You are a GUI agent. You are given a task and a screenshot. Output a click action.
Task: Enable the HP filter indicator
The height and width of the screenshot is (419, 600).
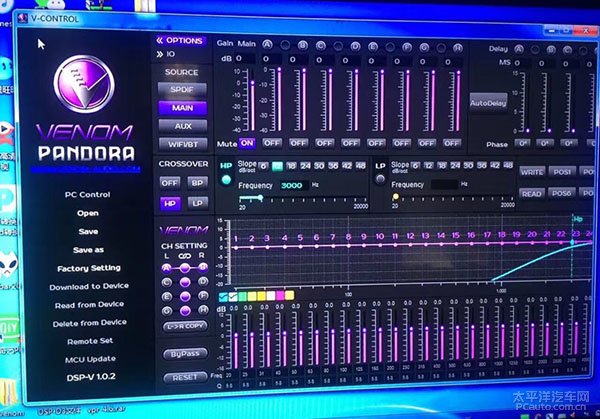226,179
